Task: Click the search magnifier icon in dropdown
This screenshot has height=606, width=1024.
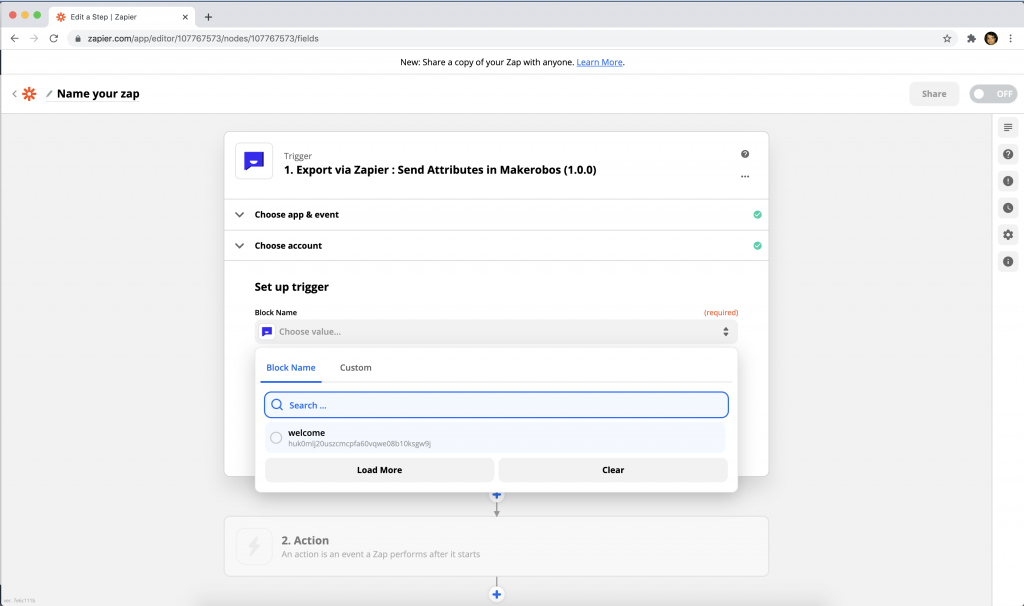Action: click(277, 405)
